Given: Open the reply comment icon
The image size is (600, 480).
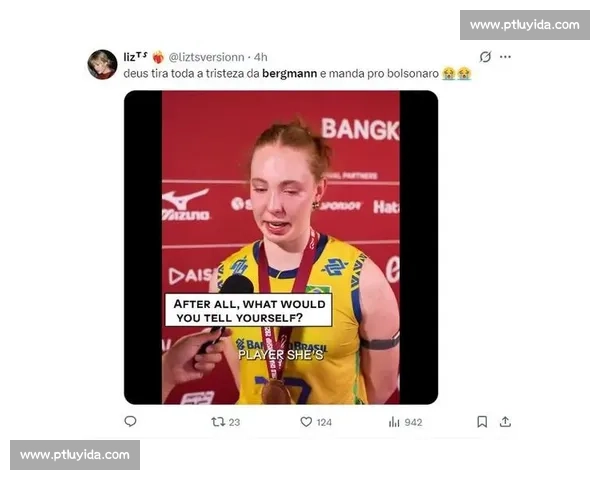Looking at the screenshot, I should click(130, 421).
